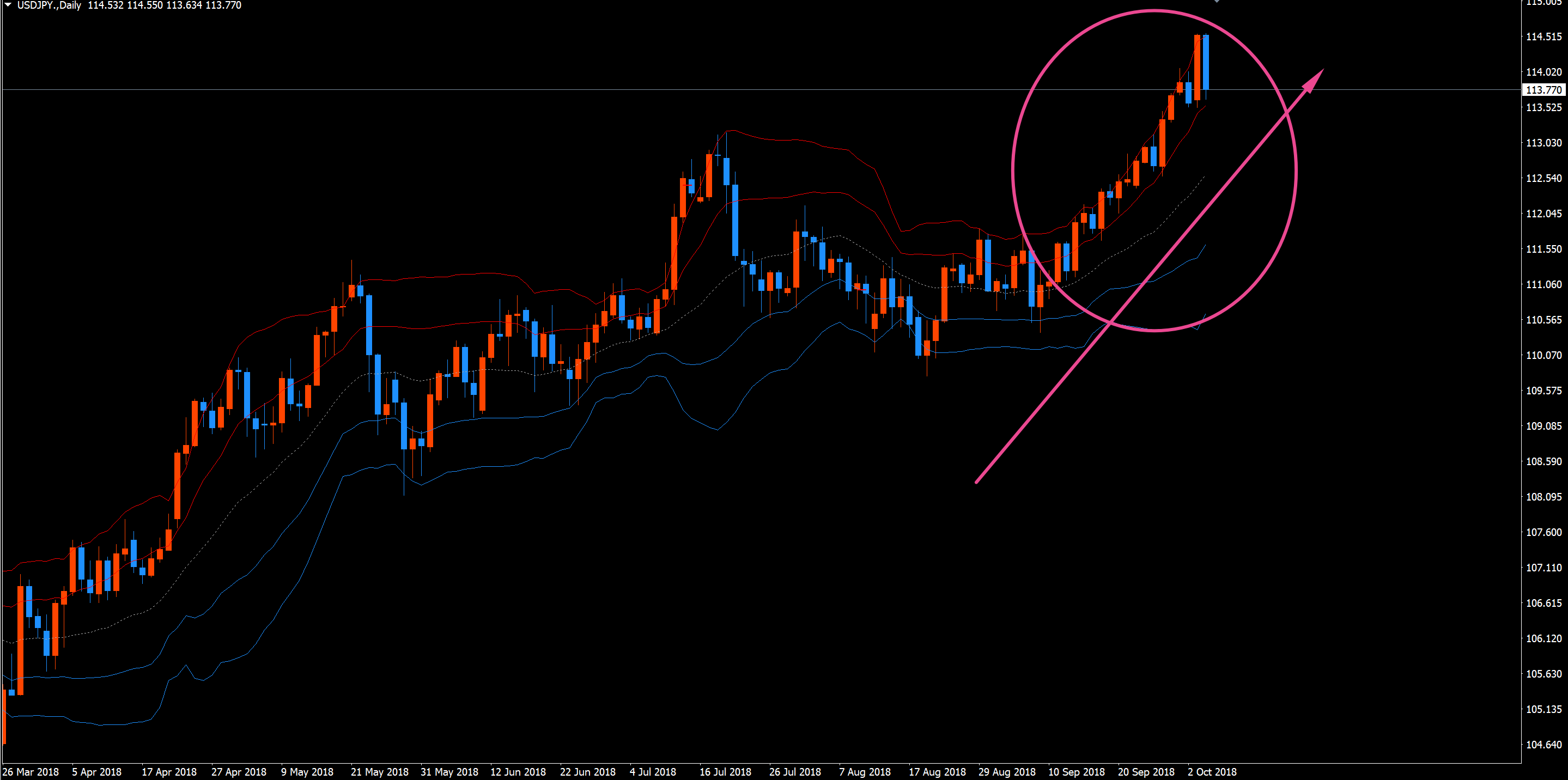Click the 114.515 price axis label
The height and width of the screenshot is (780, 1568).
pyautogui.click(x=1543, y=36)
